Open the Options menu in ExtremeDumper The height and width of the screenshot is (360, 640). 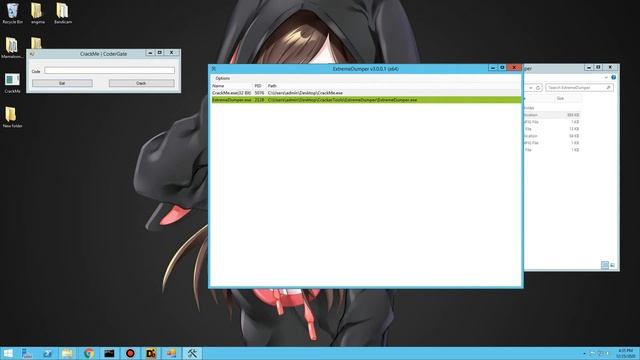222,78
